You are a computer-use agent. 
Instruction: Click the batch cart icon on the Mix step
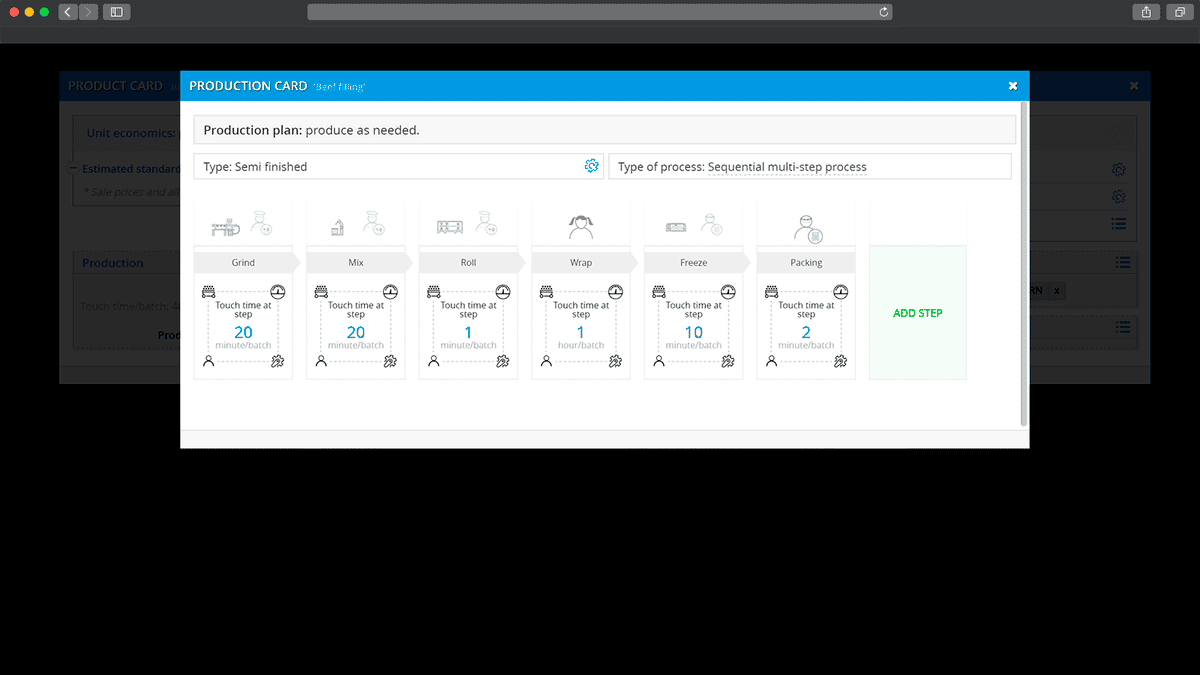click(x=321, y=293)
